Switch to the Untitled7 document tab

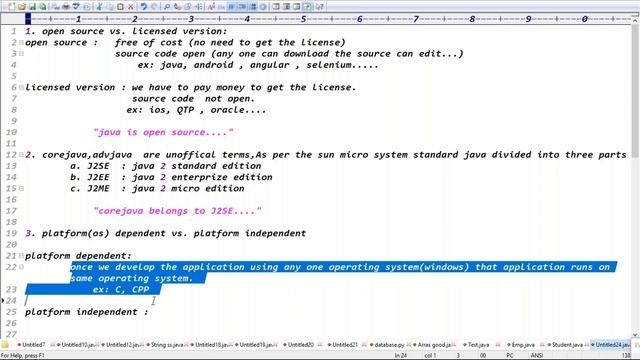[x=32, y=344]
